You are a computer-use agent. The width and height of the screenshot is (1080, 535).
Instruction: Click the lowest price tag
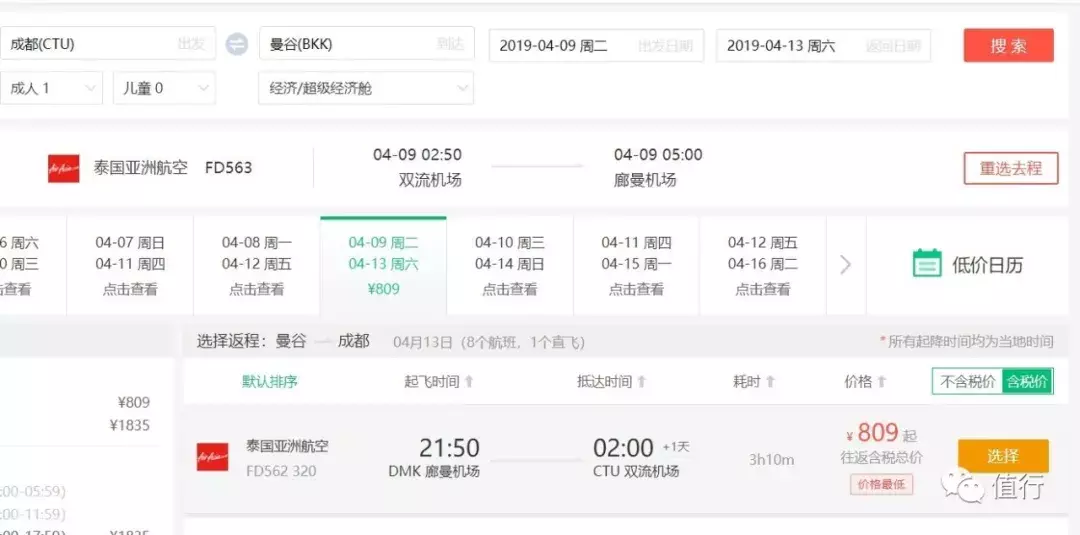coord(881,485)
